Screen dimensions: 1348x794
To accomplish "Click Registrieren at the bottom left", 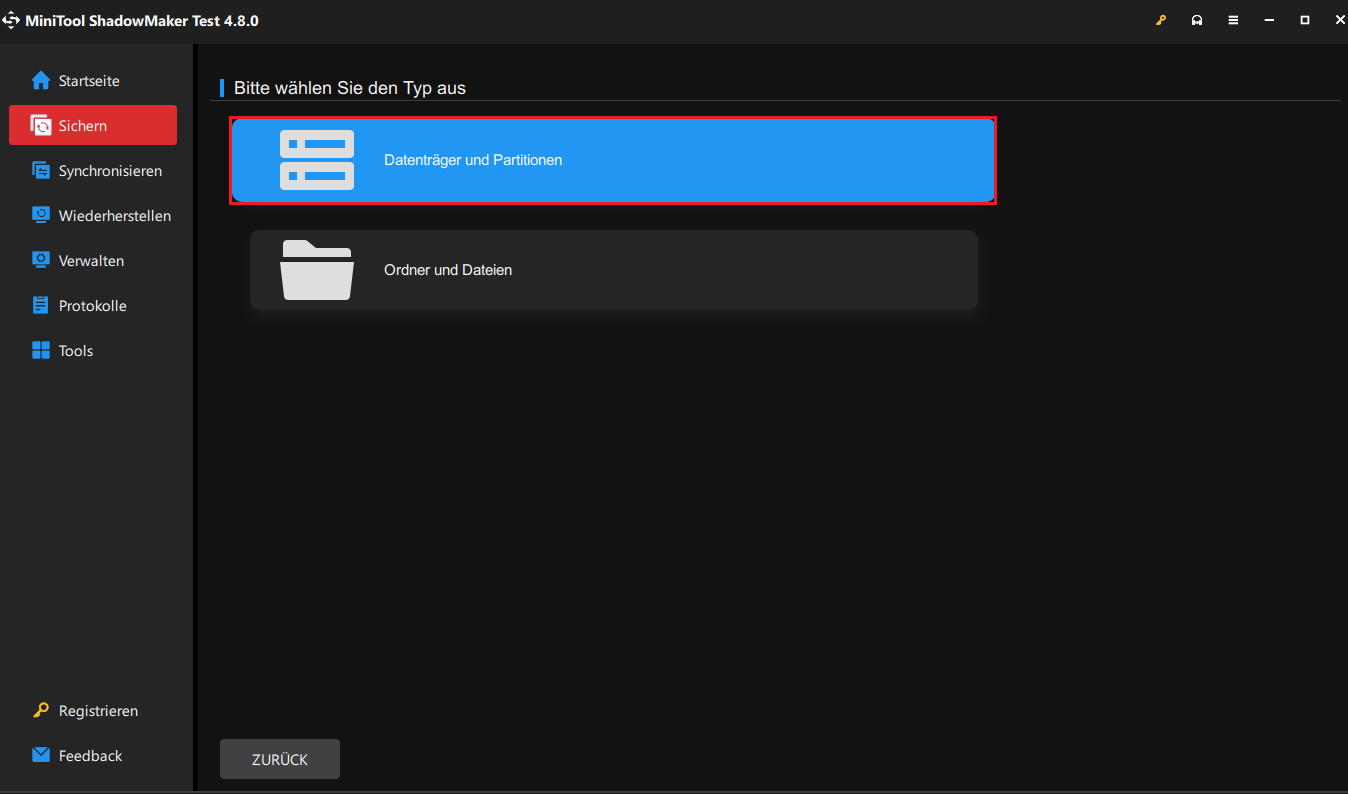I will pos(97,710).
